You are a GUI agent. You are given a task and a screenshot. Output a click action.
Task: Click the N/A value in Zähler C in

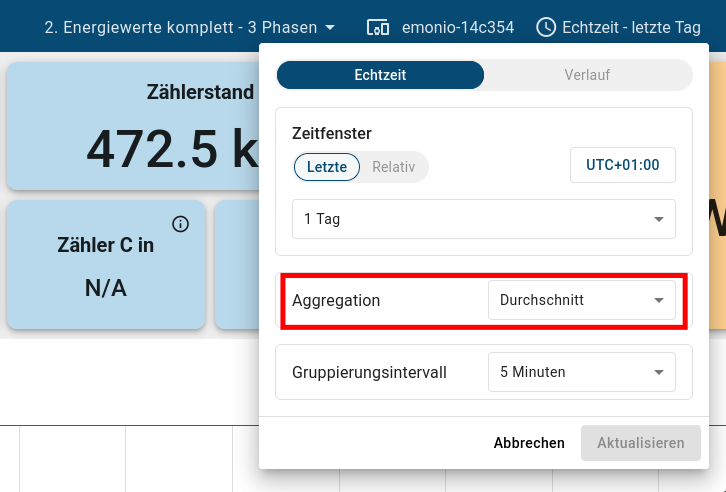(105, 289)
